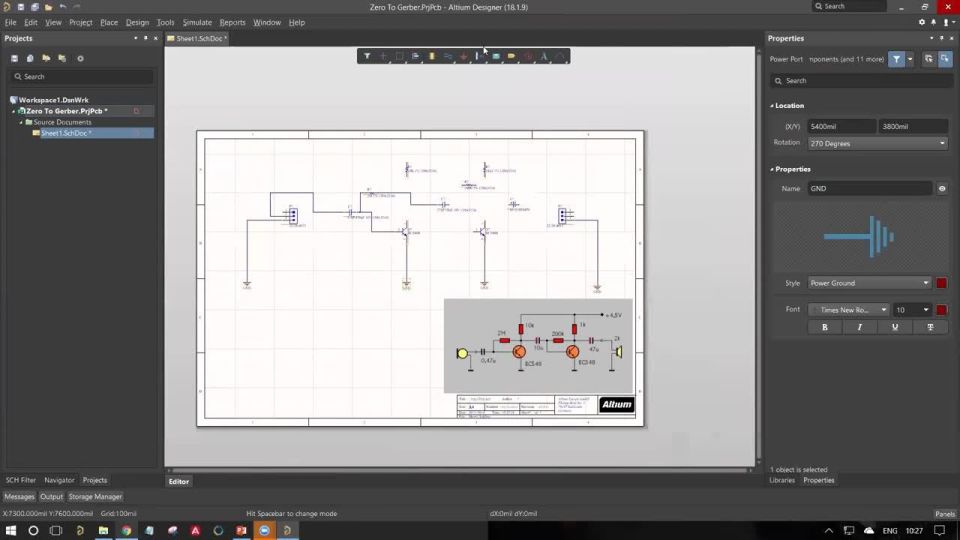Switch to the Navigator panel tab
960x540 pixels.
tap(59, 480)
